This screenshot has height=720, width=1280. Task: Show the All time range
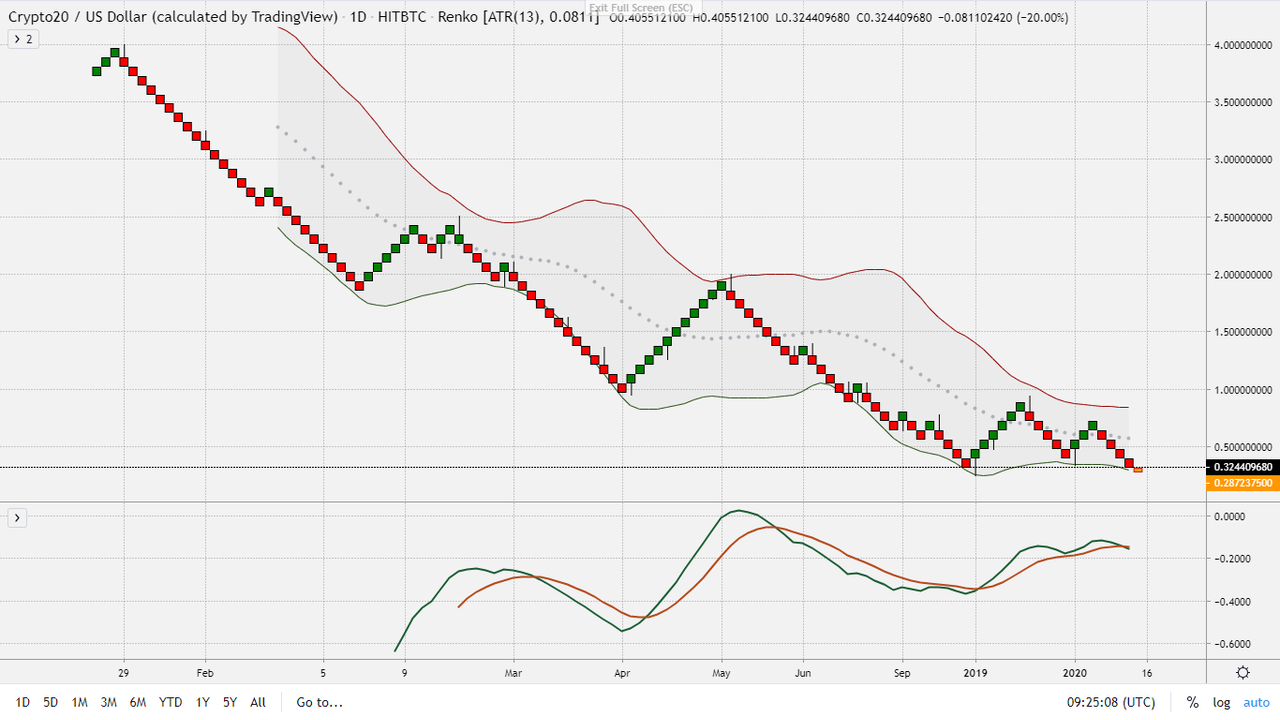coord(258,702)
